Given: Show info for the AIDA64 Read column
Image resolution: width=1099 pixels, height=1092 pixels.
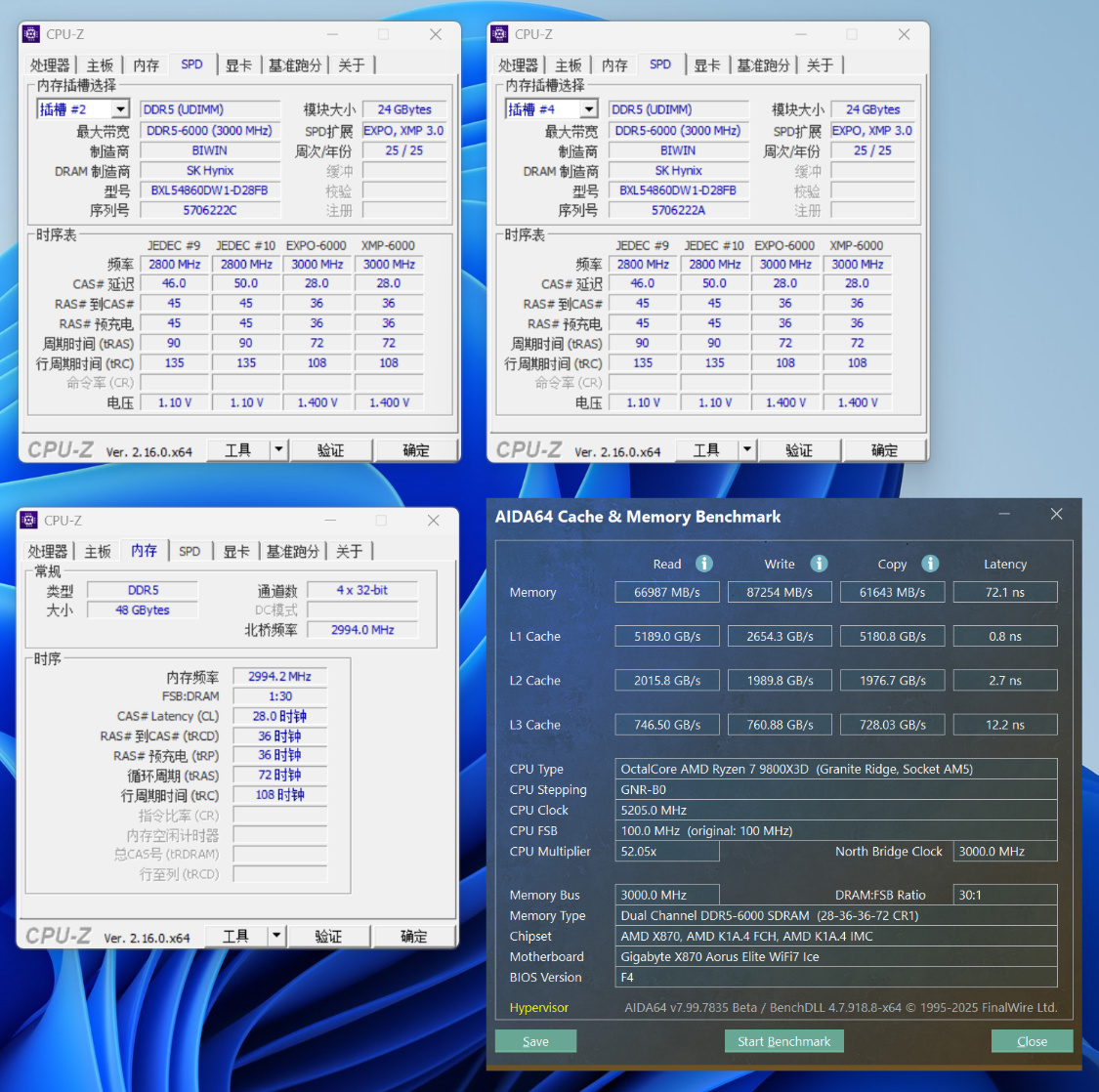Looking at the screenshot, I should click(x=704, y=564).
